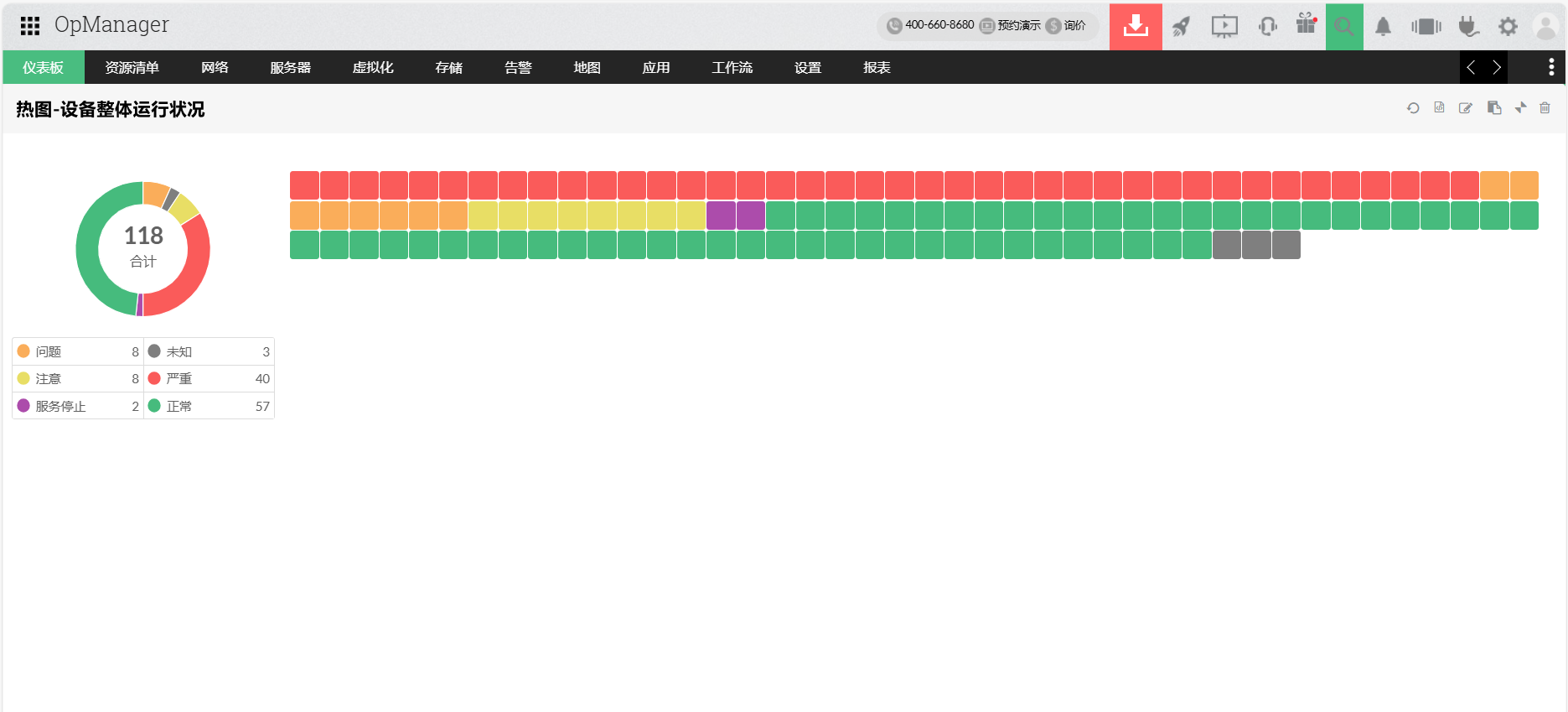Open the 告警 tab
This screenshot has width=1568, height=712.
click(518, 67)
